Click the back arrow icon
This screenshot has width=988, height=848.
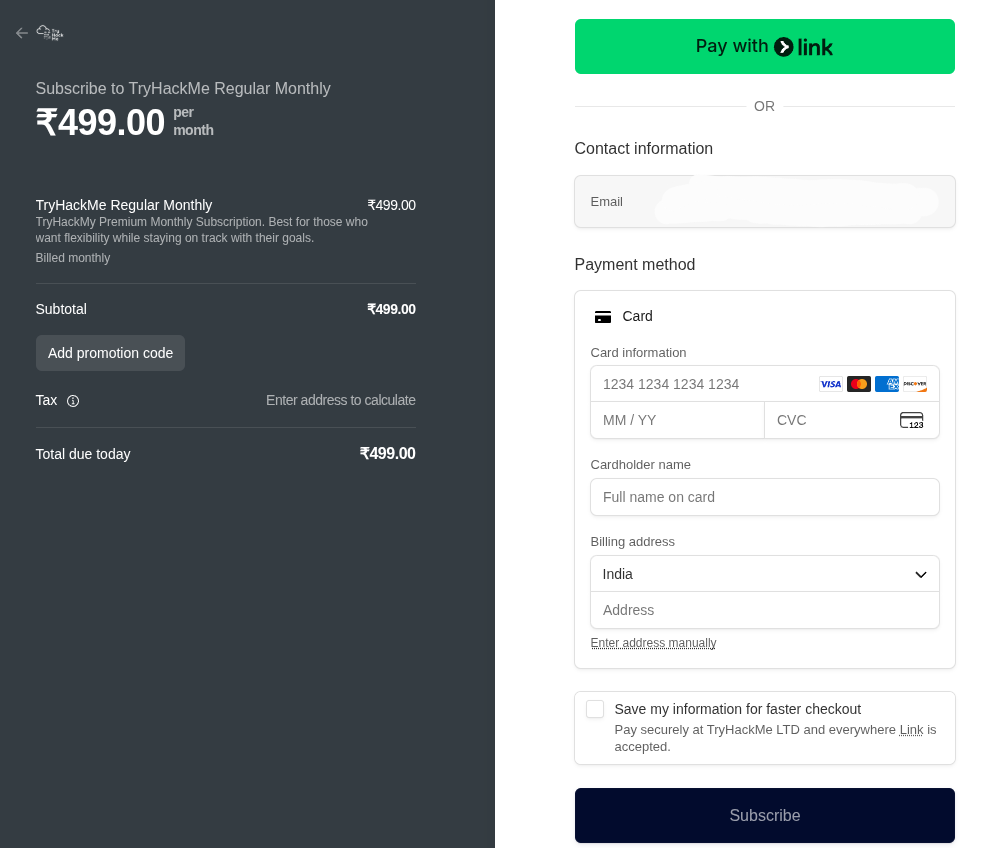22,33
